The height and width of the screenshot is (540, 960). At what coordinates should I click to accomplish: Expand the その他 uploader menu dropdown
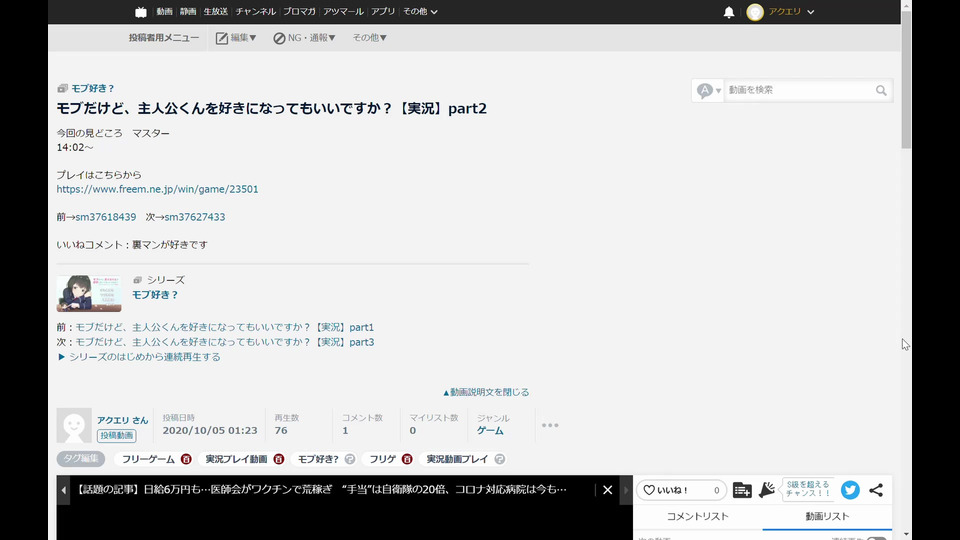(369, 38)
